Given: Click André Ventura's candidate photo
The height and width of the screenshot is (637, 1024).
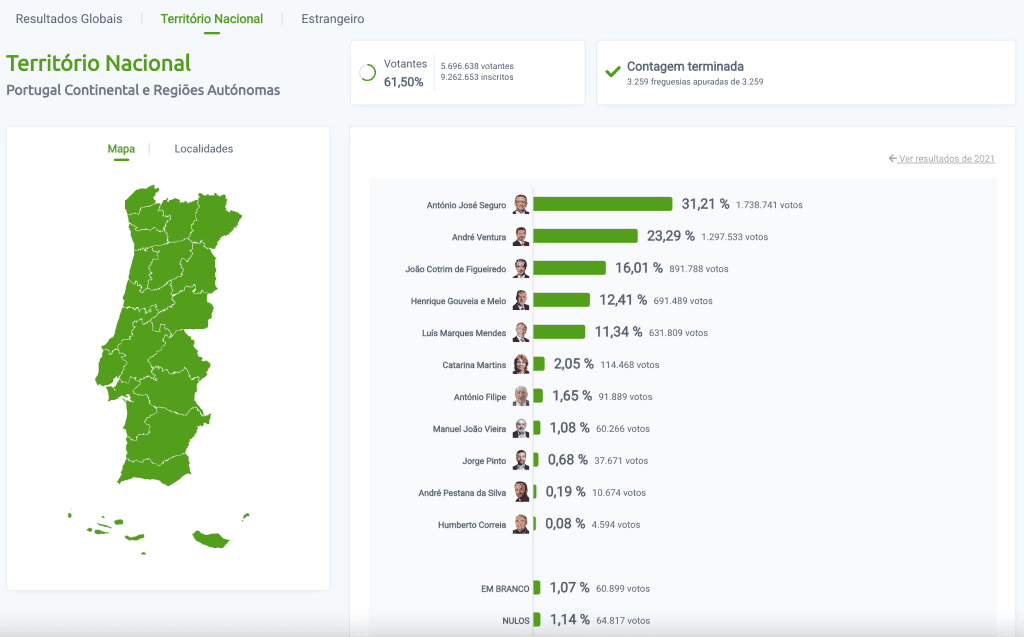Looking at the screenshot, I should click(x=521, y=237).
